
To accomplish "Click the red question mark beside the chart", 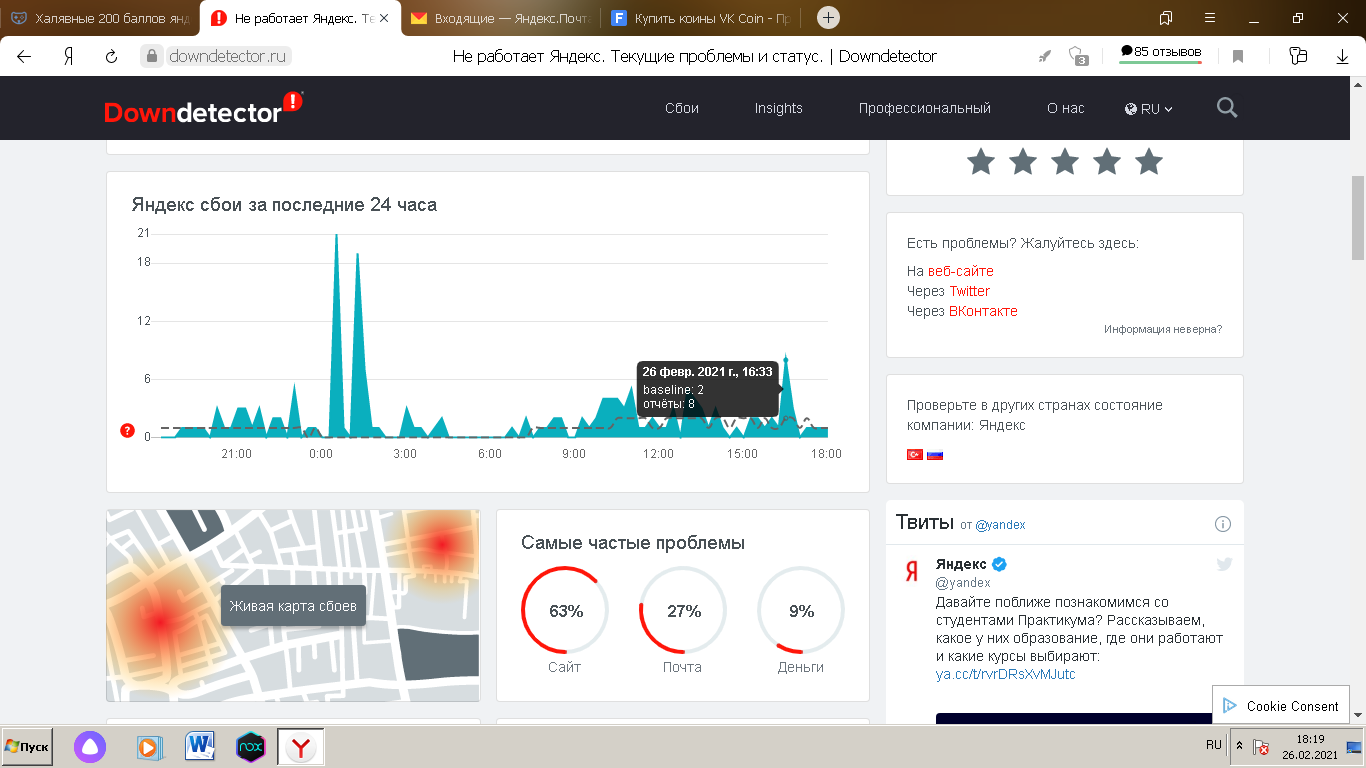I will tap(127, 431).
